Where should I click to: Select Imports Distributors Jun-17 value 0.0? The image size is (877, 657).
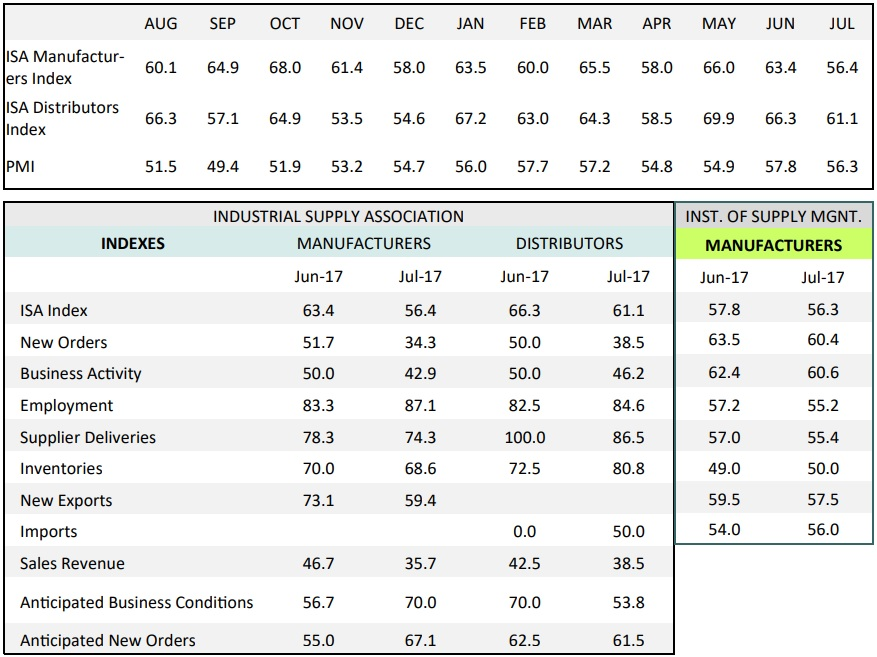tap(525, 532)
